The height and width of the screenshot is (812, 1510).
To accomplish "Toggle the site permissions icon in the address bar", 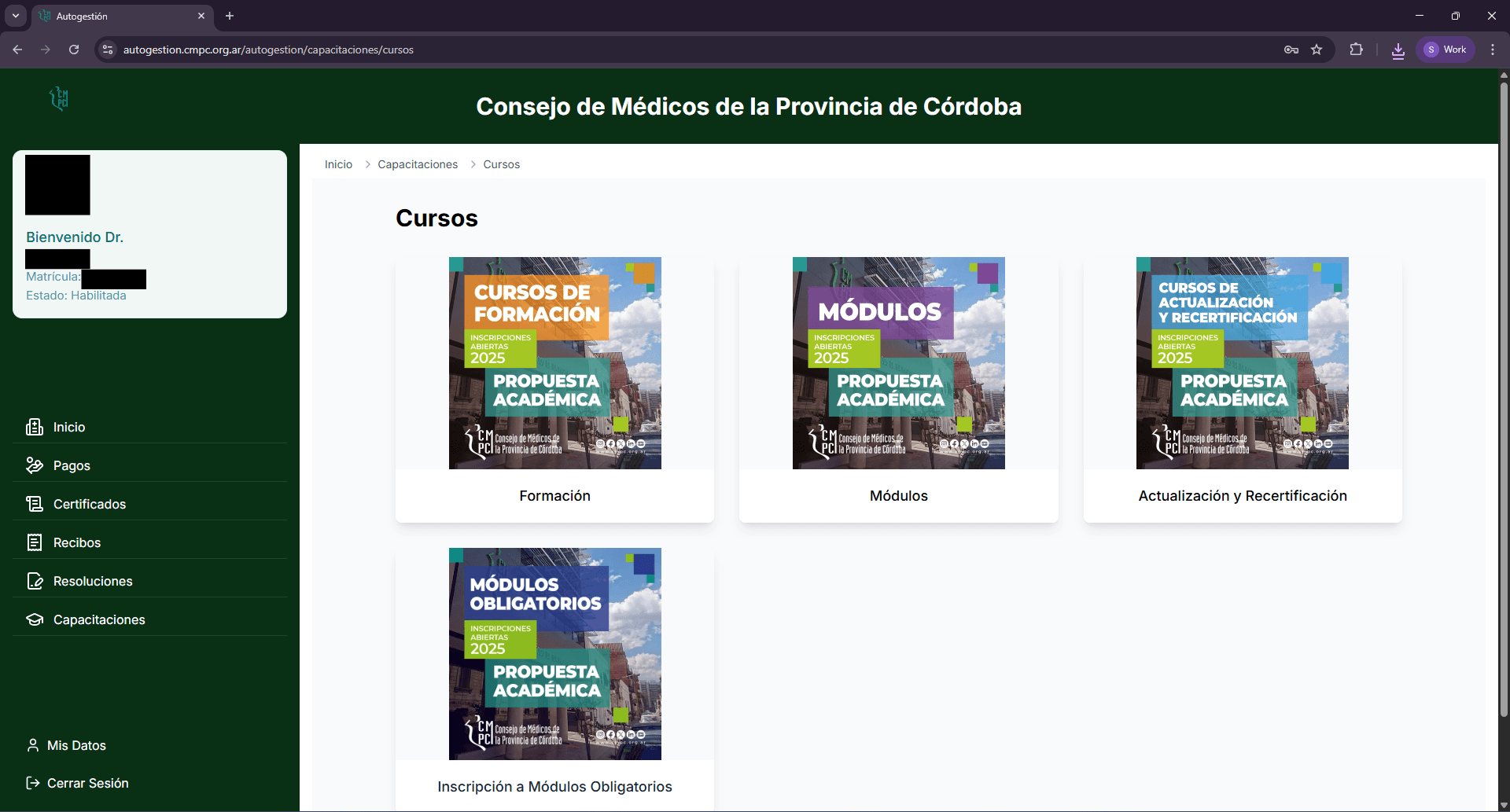I will (107, 50).
